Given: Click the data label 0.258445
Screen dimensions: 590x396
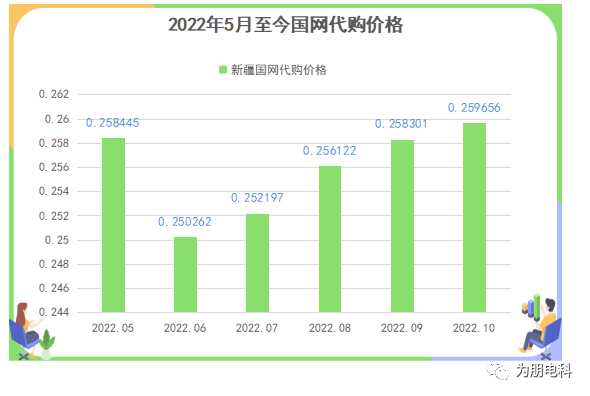Looking at the screenshot, I should (x=113, y=123).
